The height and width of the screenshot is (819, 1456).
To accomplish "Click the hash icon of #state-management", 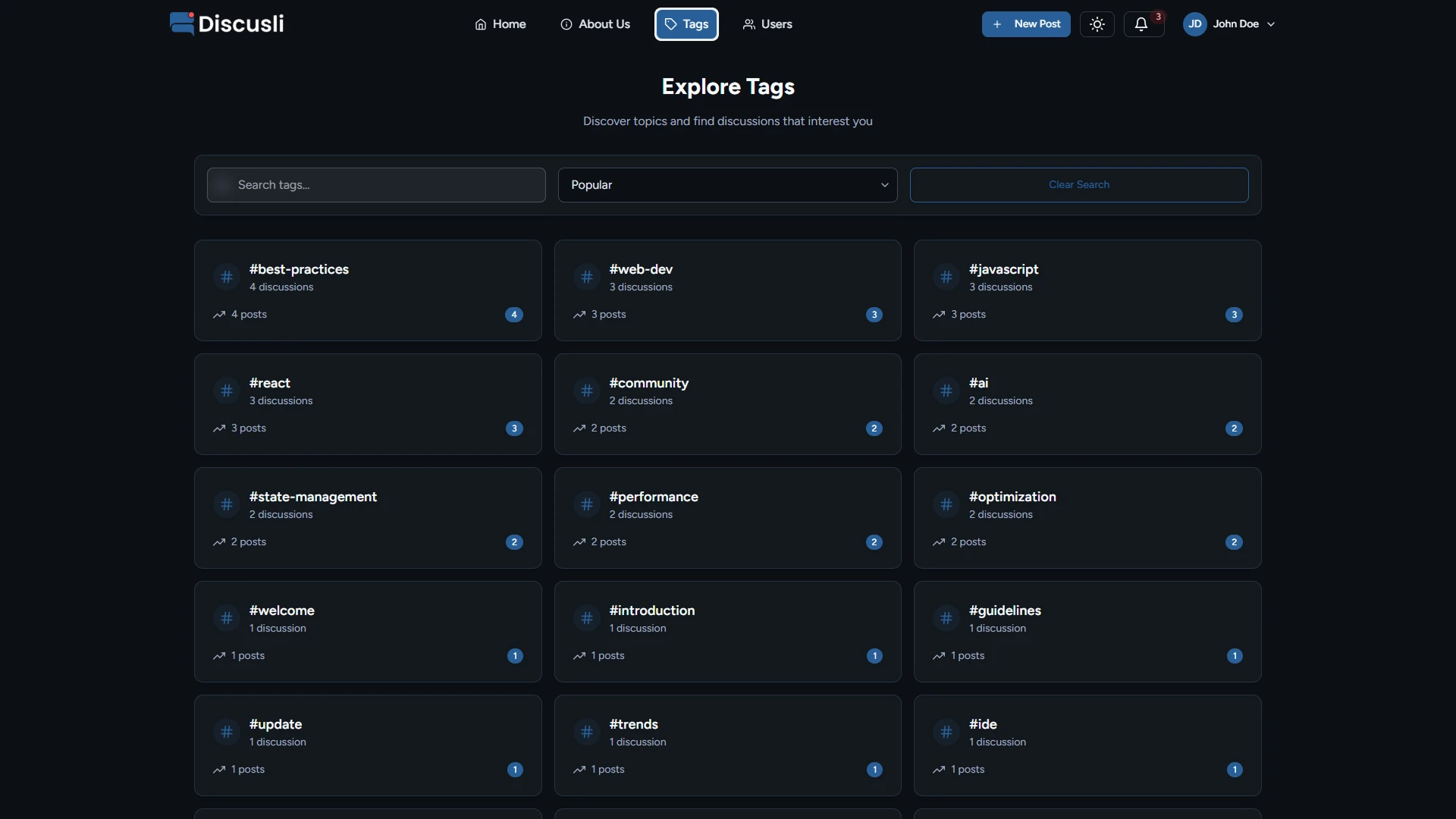I will point(226,505).
